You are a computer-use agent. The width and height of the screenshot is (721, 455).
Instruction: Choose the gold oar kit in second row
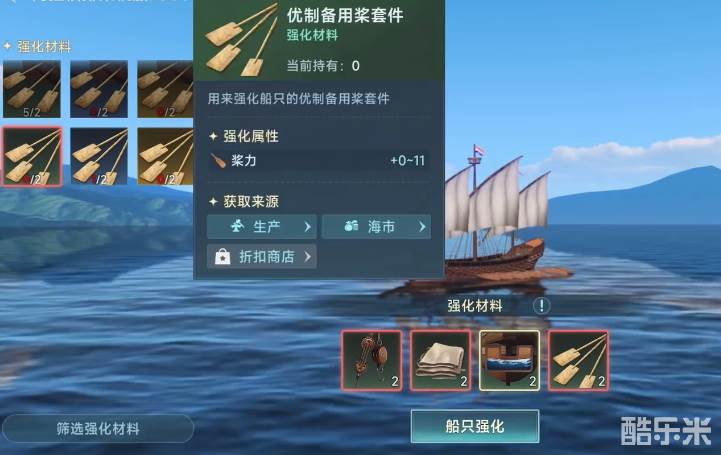pos(165,157)
